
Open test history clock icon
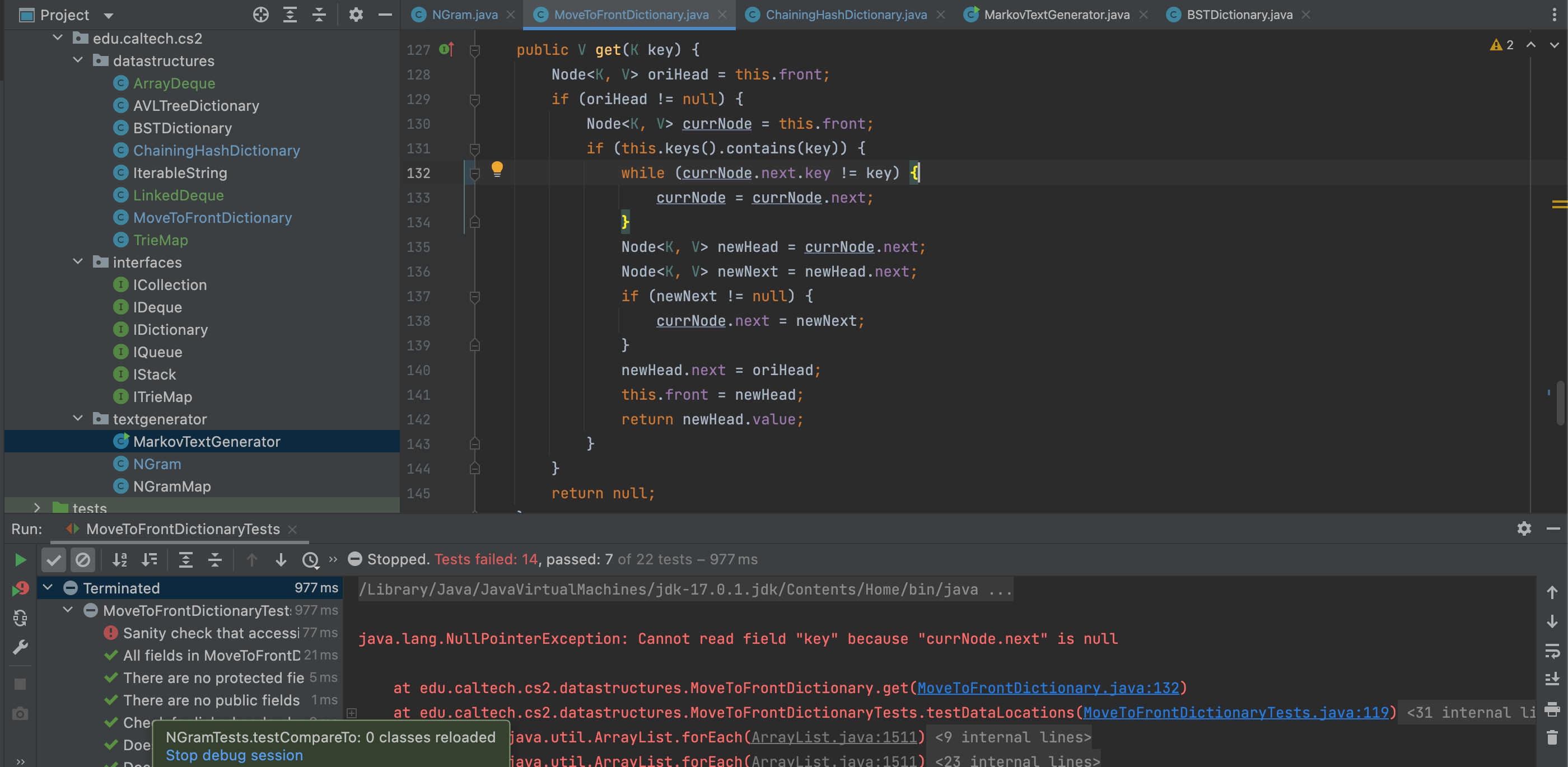[310, 559]
